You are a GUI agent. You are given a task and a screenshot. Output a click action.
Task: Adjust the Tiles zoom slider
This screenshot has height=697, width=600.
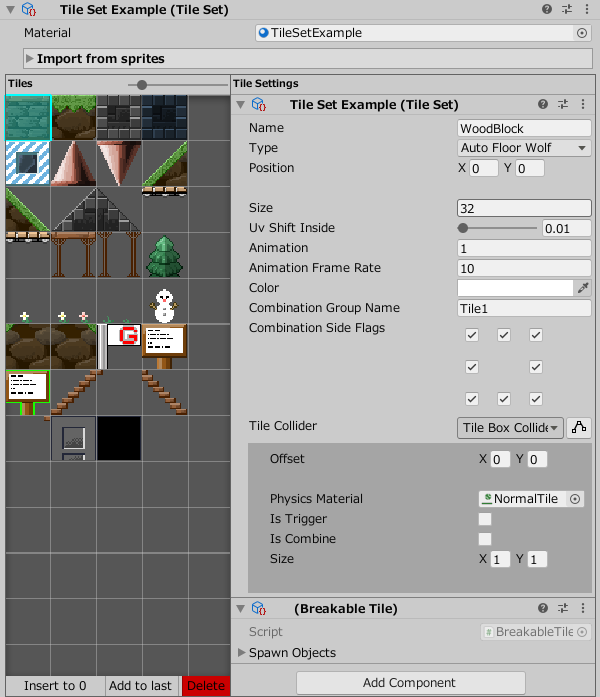coord(142,84)
